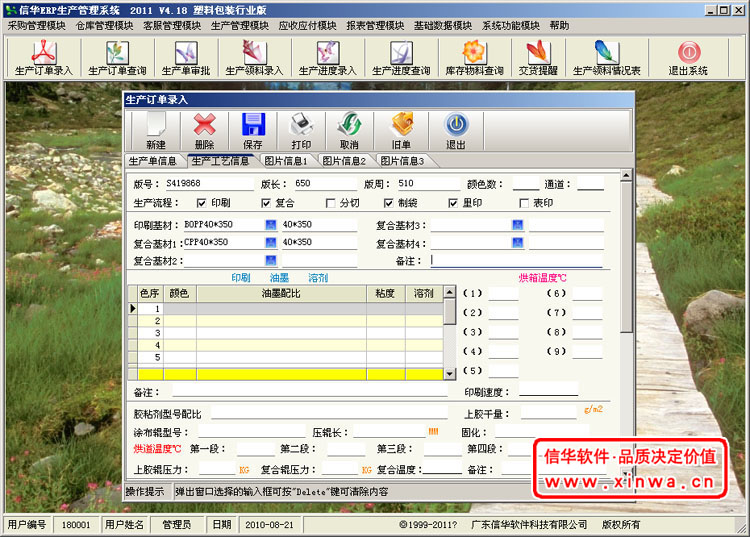Open 生产订单录入 toolbar icon

point(44,58)
